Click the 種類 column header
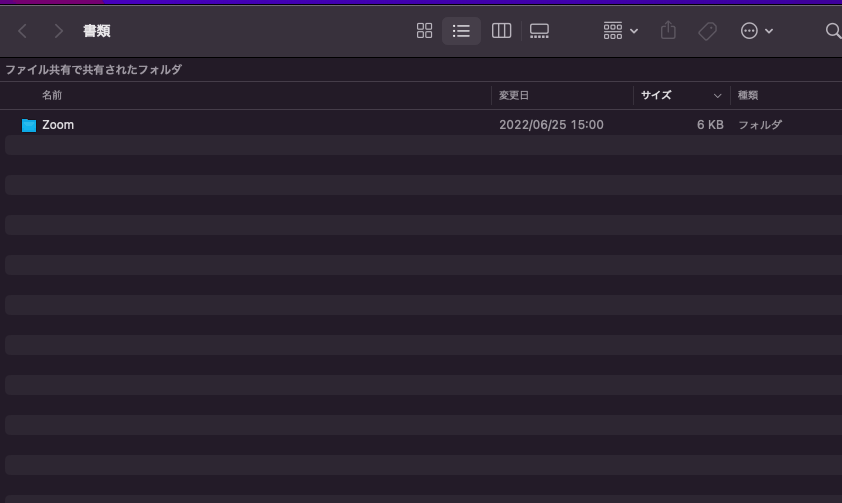This screenshot has width=842, height=503. [x=748, y=95]
